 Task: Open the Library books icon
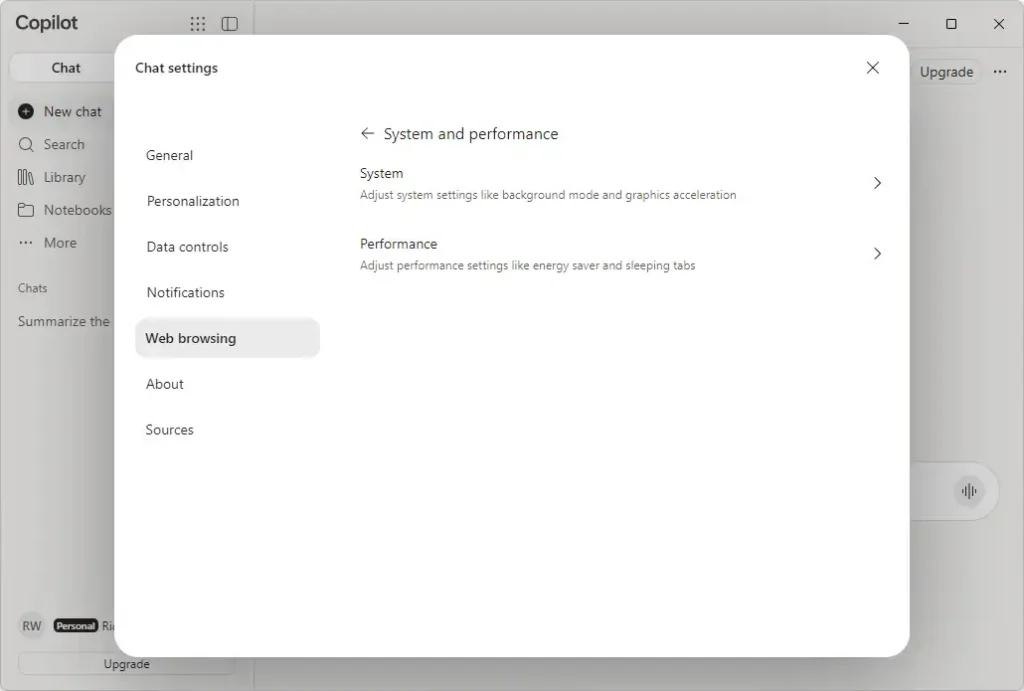25,177
